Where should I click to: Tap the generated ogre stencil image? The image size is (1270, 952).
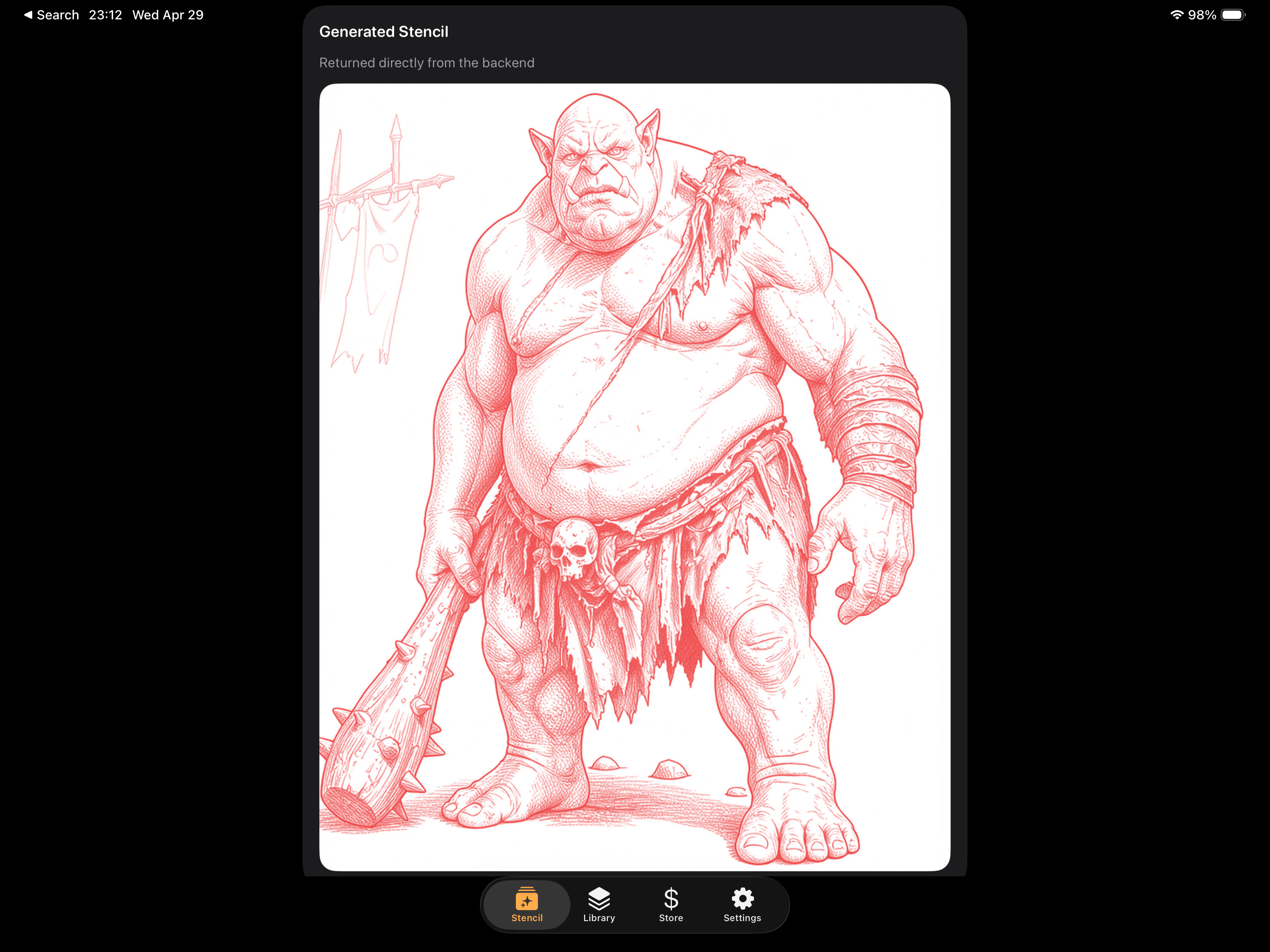point(635,477)
